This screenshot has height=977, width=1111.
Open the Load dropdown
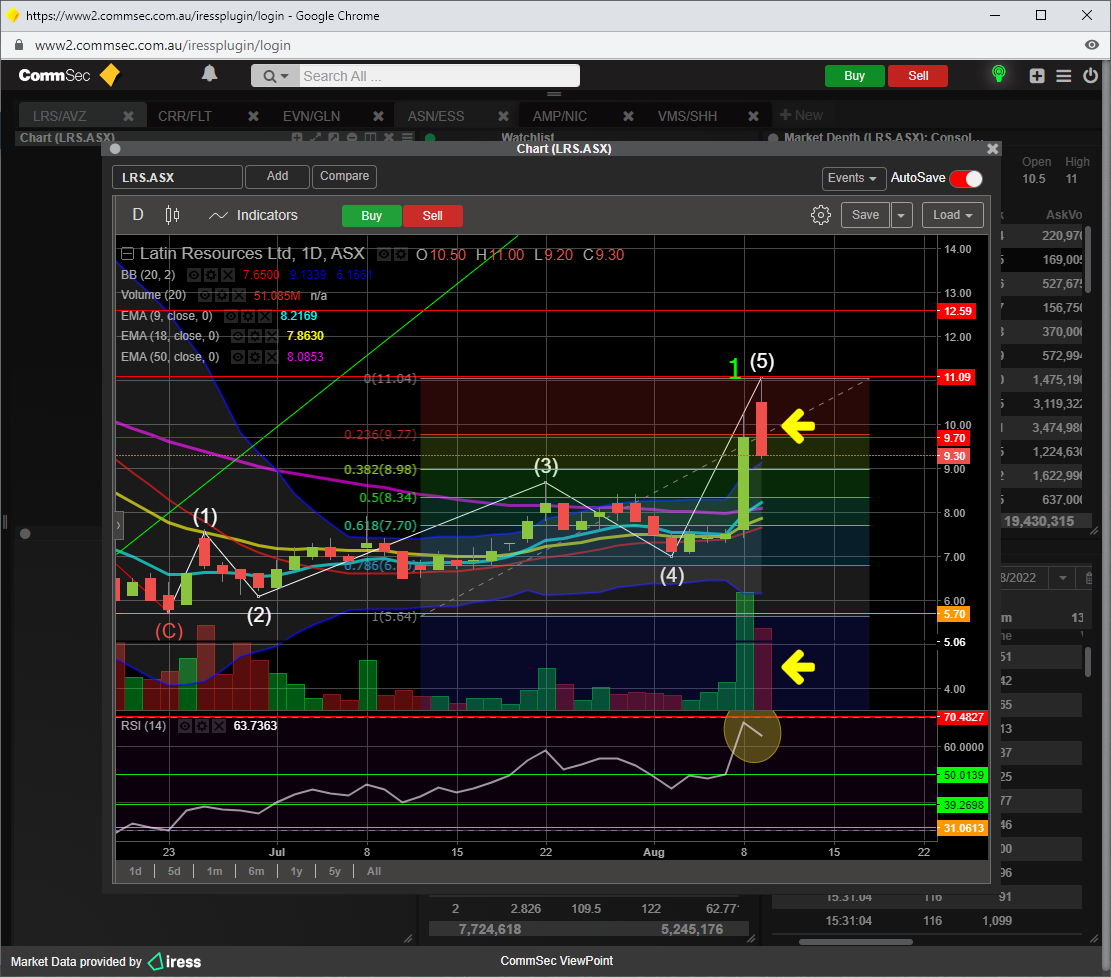952,215
